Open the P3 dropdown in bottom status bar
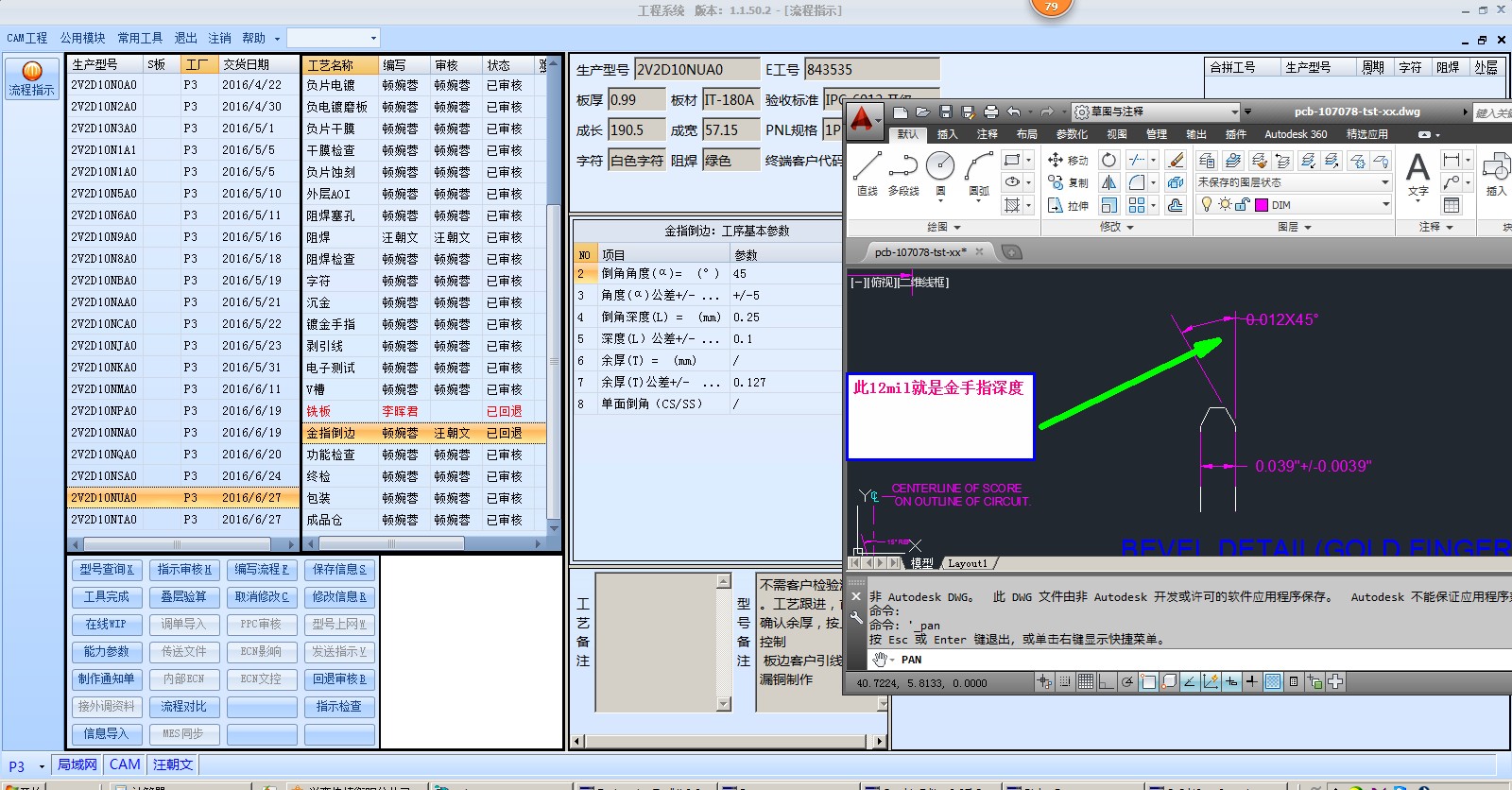This screenshot has height=790, width=1512. 42,765
